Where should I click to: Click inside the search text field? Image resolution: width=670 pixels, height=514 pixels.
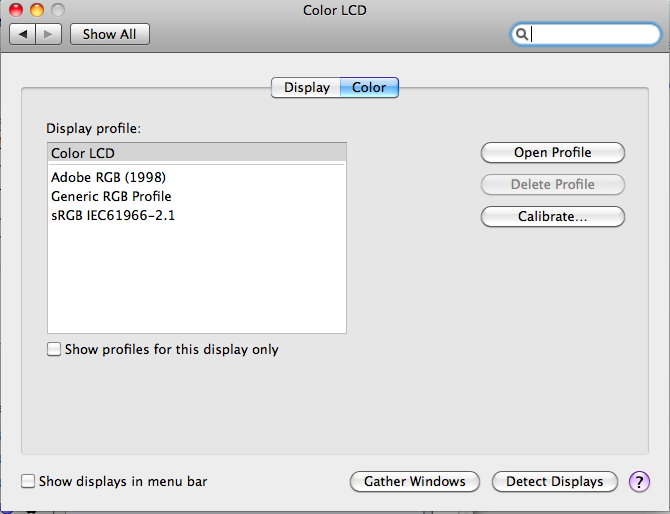tap(592, 34)
